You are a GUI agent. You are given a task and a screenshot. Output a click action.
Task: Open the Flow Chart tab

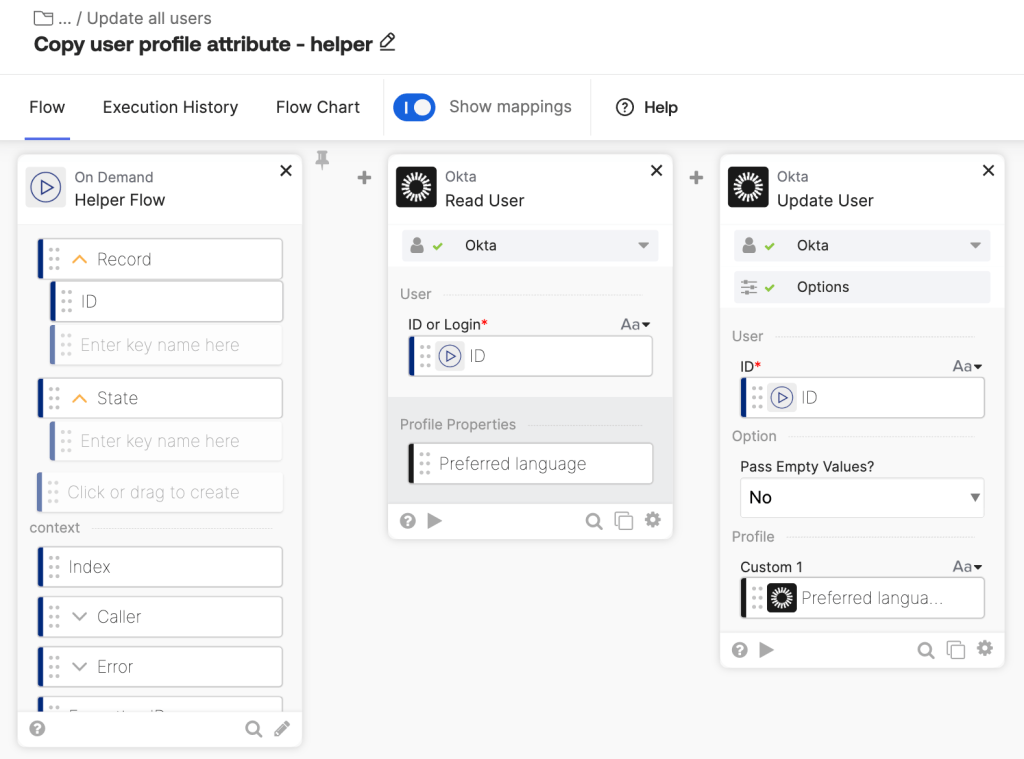click(317, 107)
